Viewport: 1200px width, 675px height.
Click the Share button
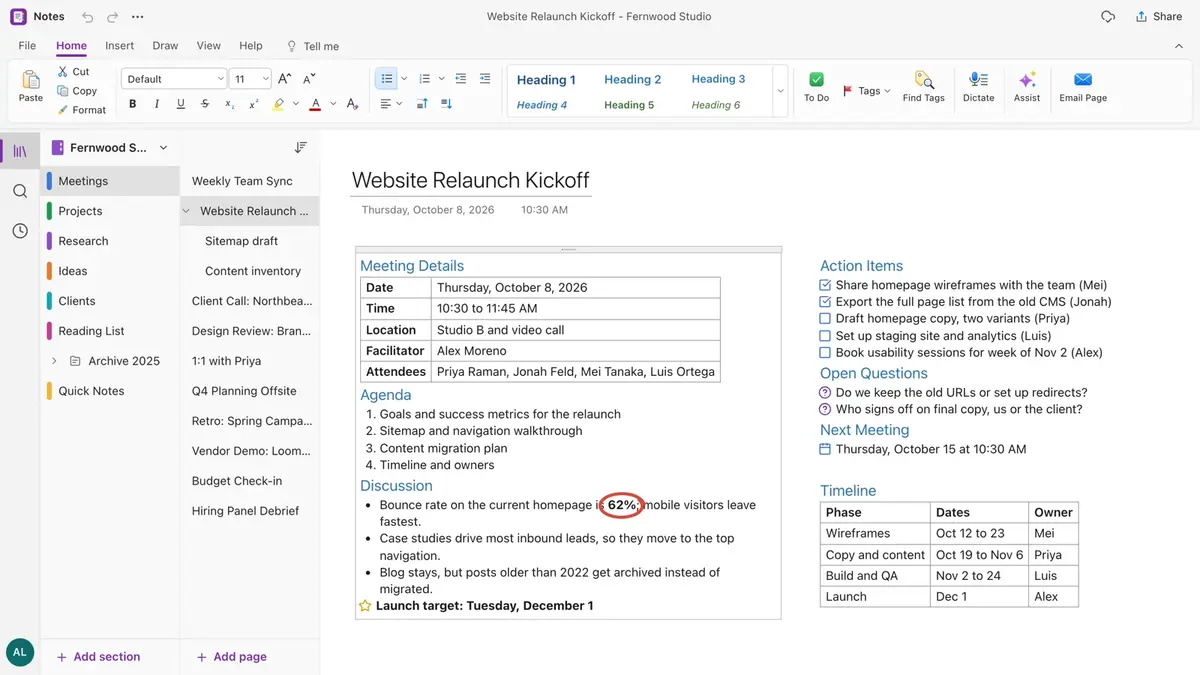[x=1159, y=17]
